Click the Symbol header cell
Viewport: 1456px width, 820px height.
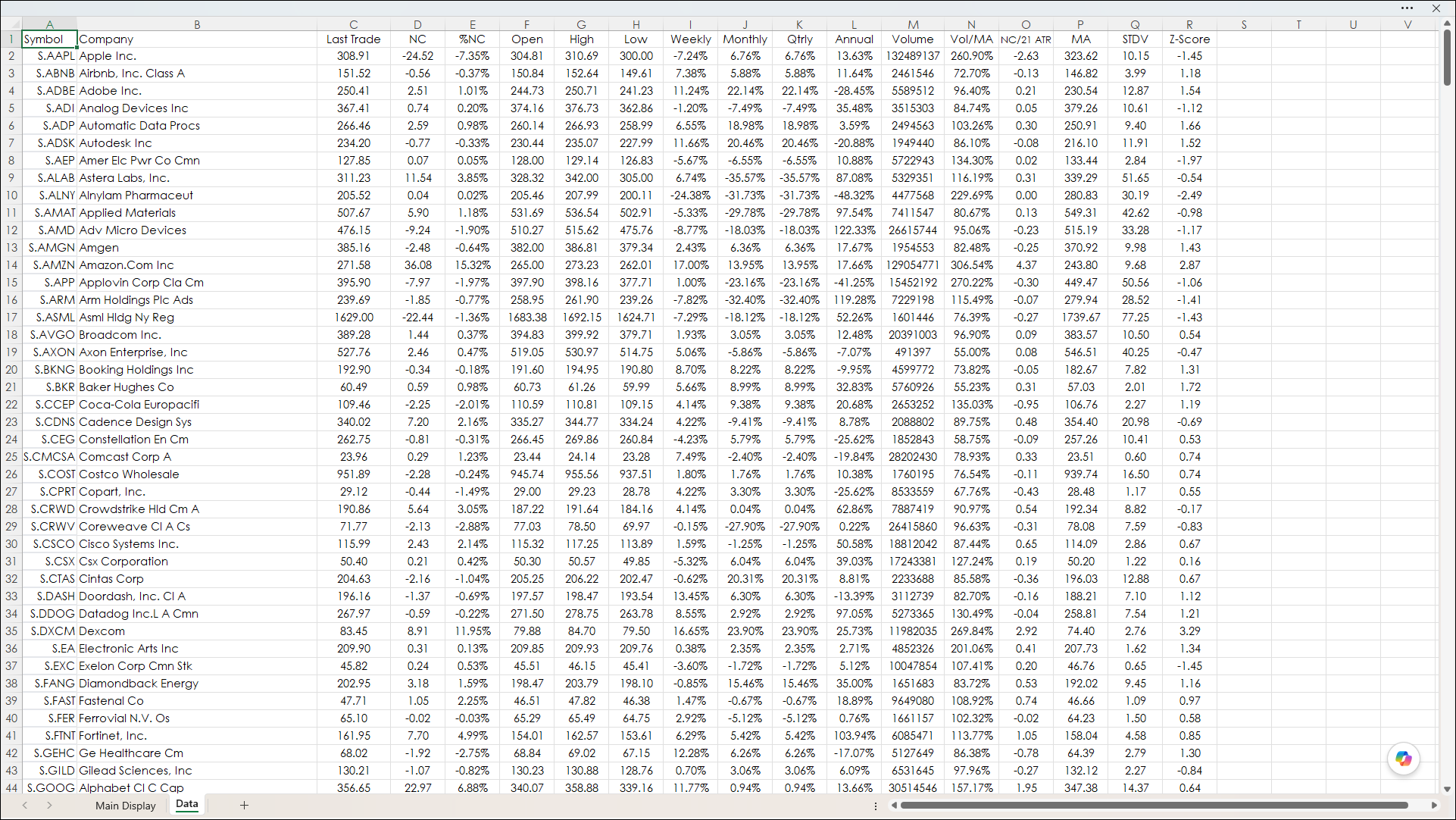(x=49, y=39)
